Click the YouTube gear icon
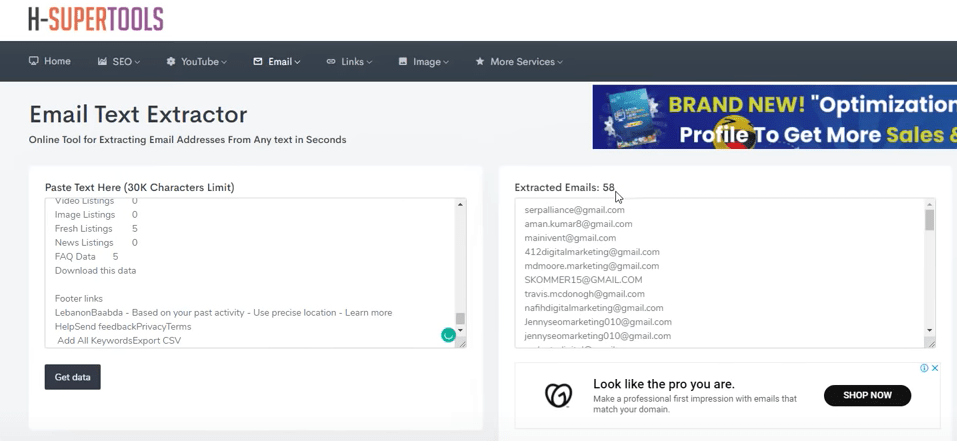 (171, 62)
